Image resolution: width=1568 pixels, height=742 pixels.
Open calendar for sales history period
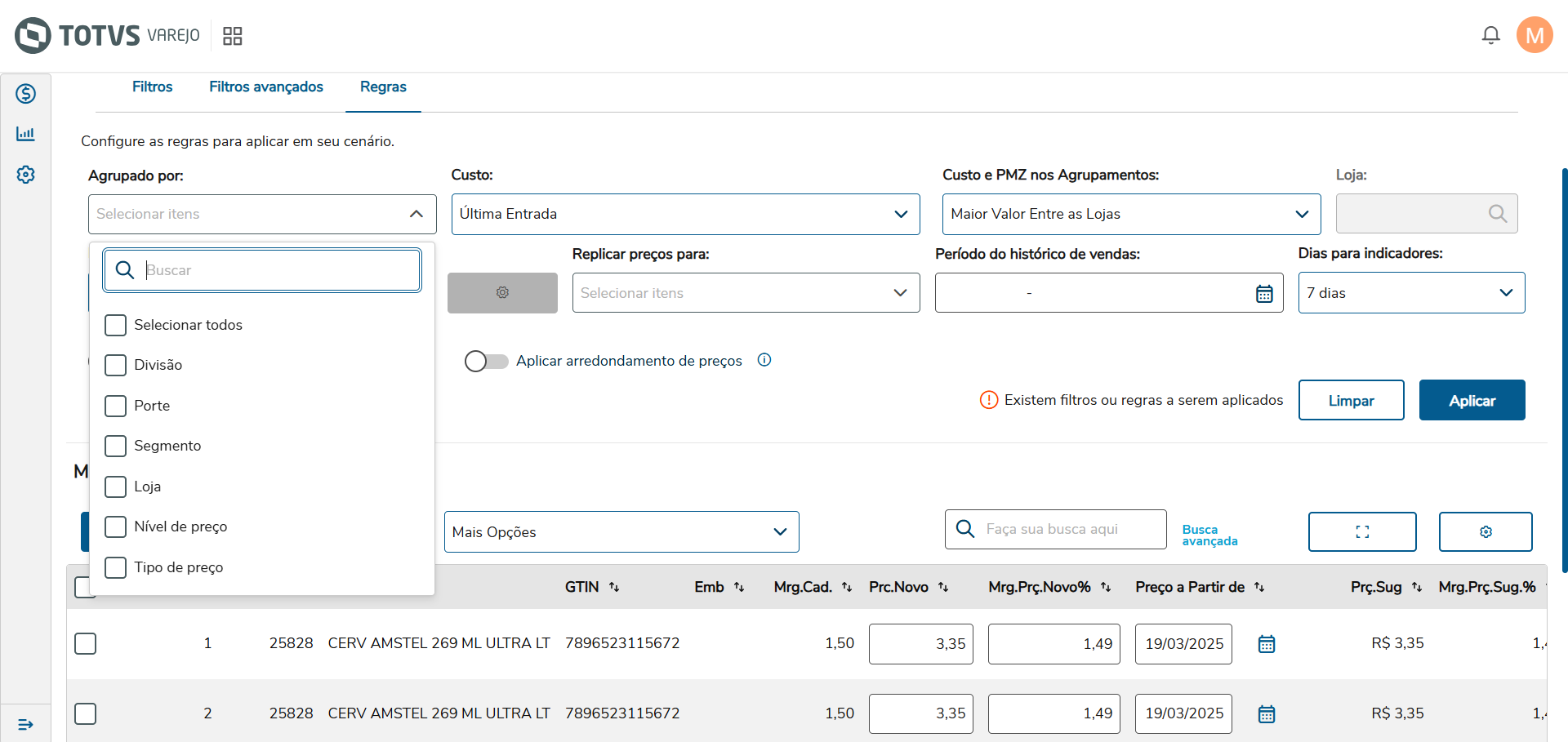(x=1263, y=294)
